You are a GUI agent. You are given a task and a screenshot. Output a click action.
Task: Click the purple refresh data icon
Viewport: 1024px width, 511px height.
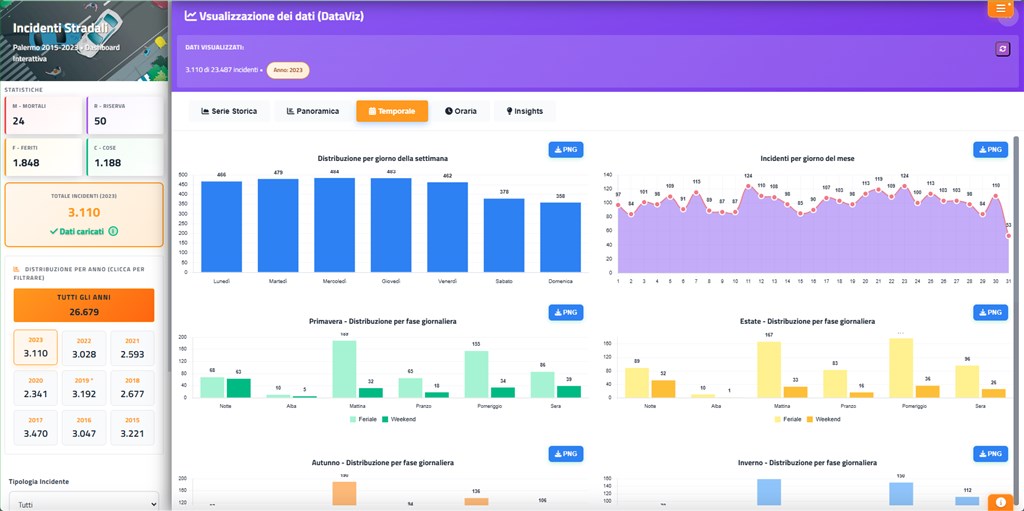point(1002,49)
